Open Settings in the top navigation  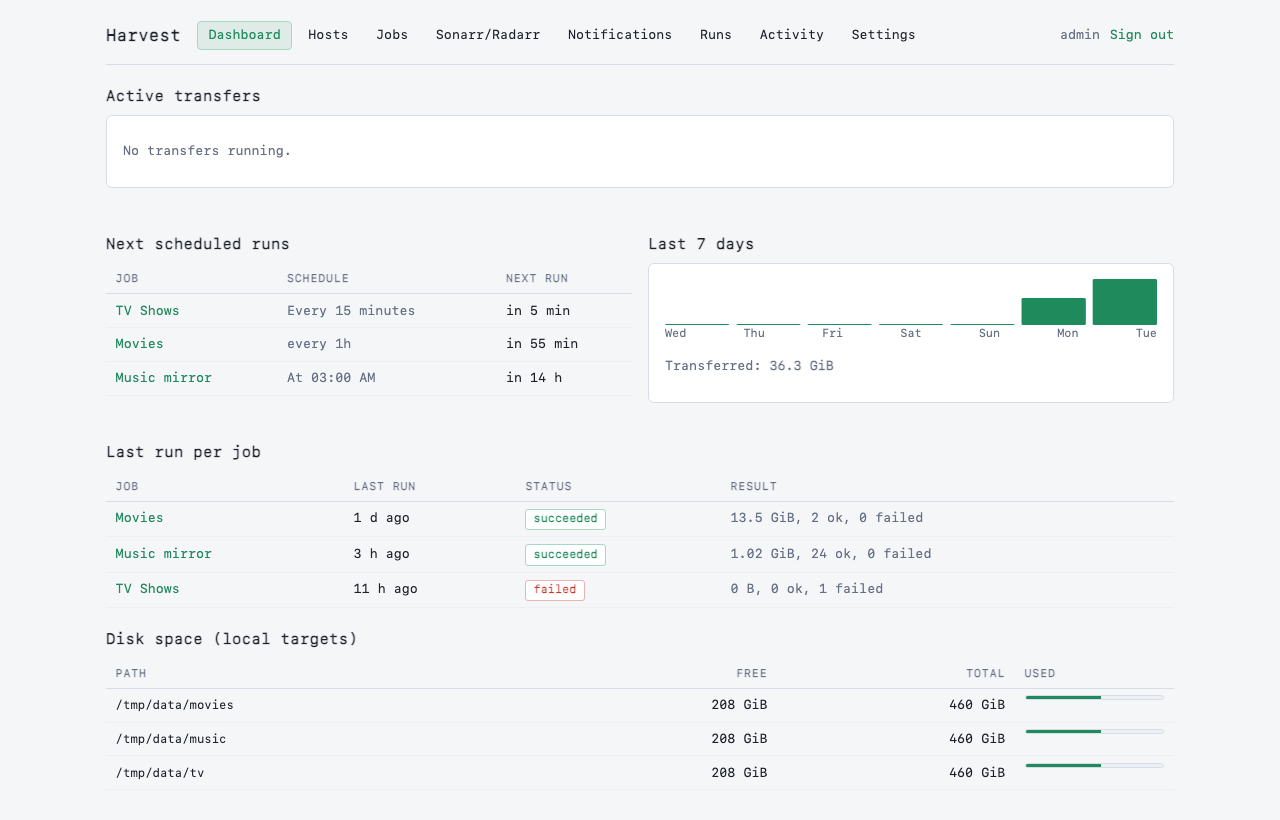[884, 35]
